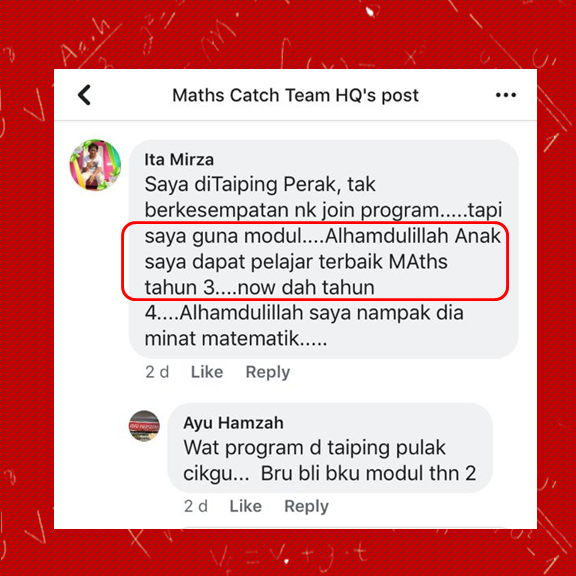Click the 'berkesempatan nk join program' line

pos(323,210)
